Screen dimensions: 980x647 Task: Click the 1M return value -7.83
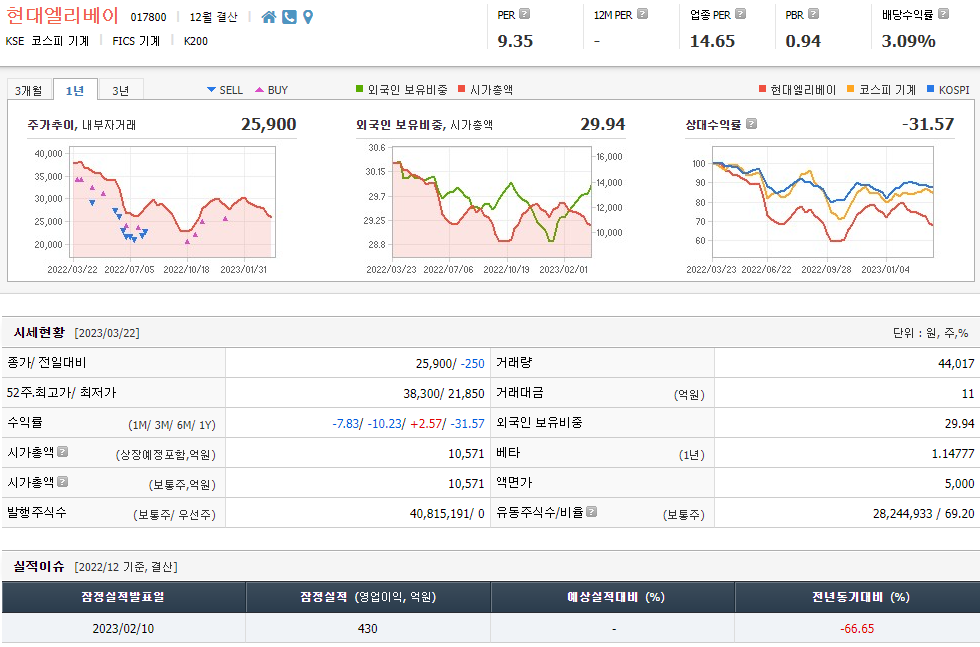(x=346, y=423)
